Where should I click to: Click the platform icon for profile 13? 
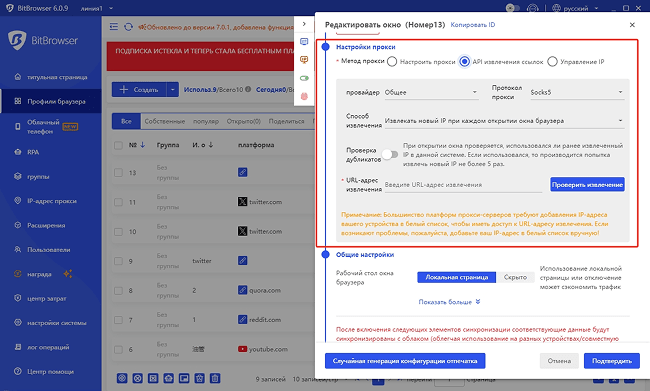[x=243, y=172]
